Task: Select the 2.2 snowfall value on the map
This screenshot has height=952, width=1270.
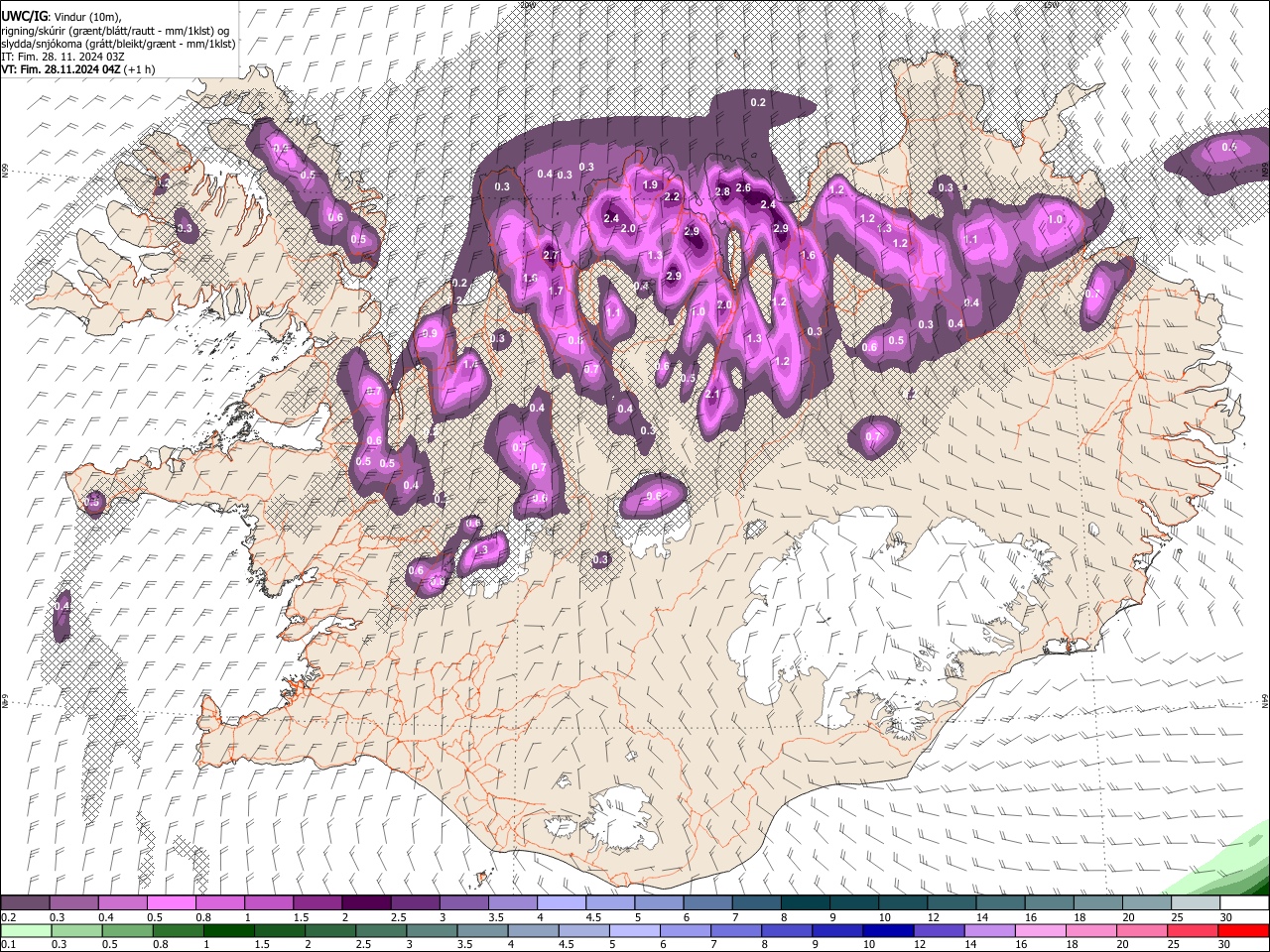Action: (672, 197)
